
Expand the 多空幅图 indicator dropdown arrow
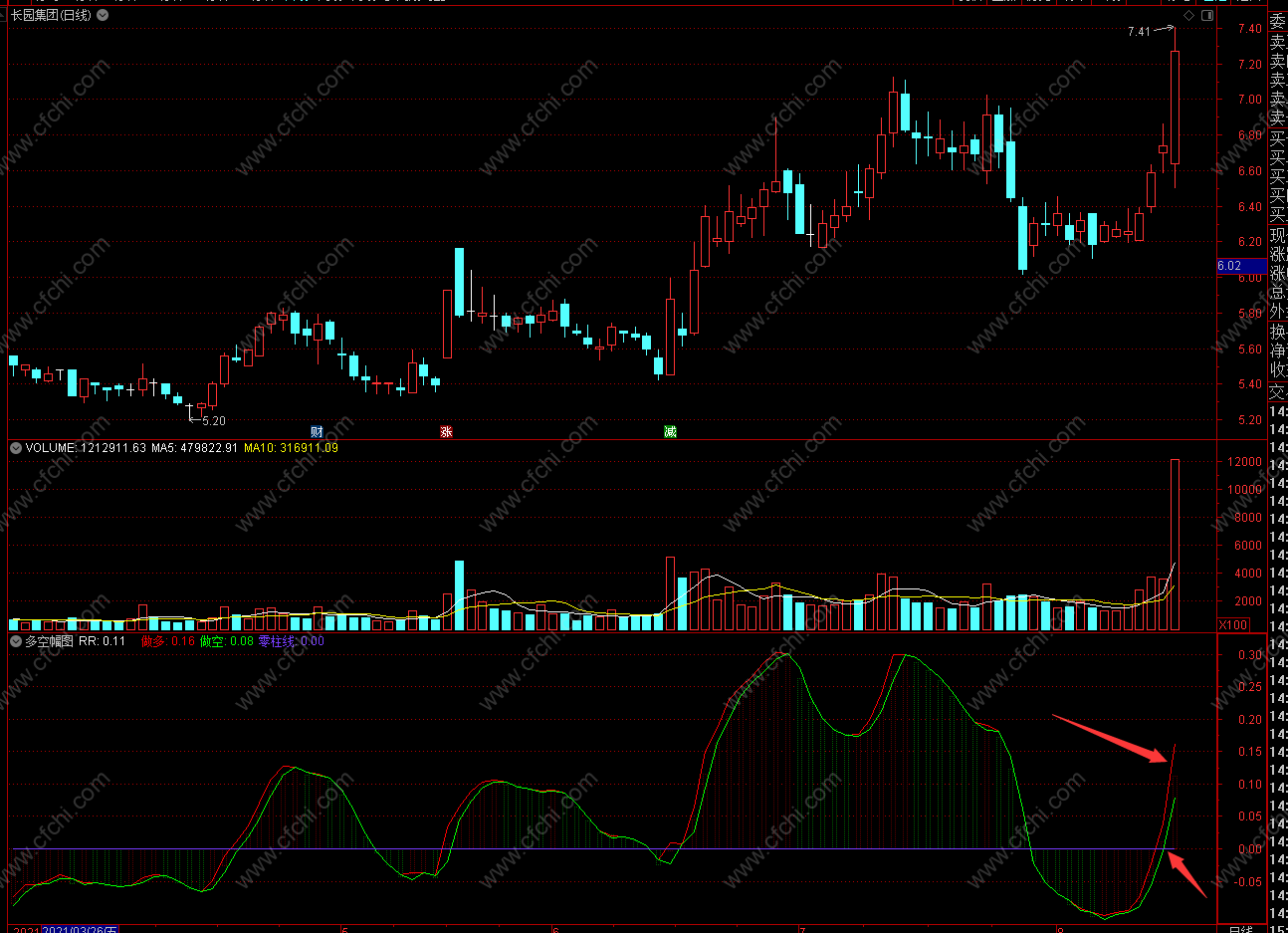(x=16, y=641)
